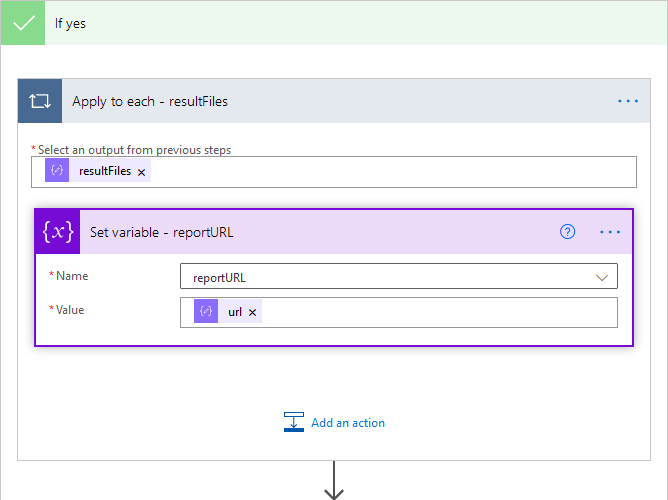668x500 pixels.
Task: Click the Add an action icon
Action: [x=294, y=423]
